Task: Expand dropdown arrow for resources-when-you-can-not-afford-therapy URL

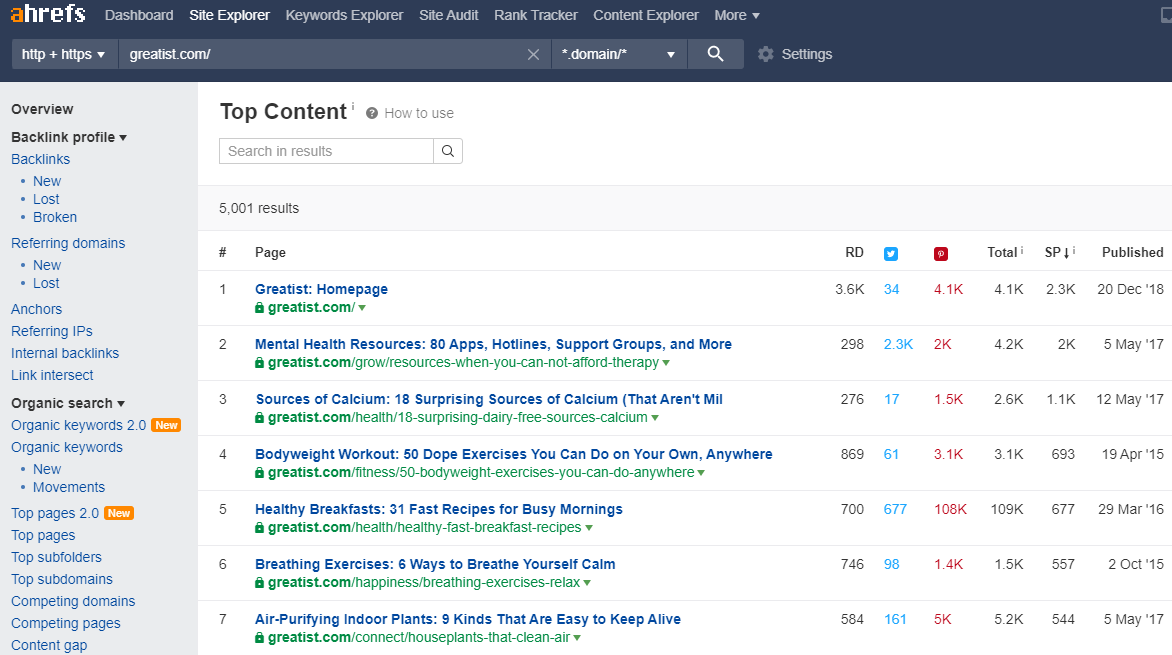Action: 666,363
